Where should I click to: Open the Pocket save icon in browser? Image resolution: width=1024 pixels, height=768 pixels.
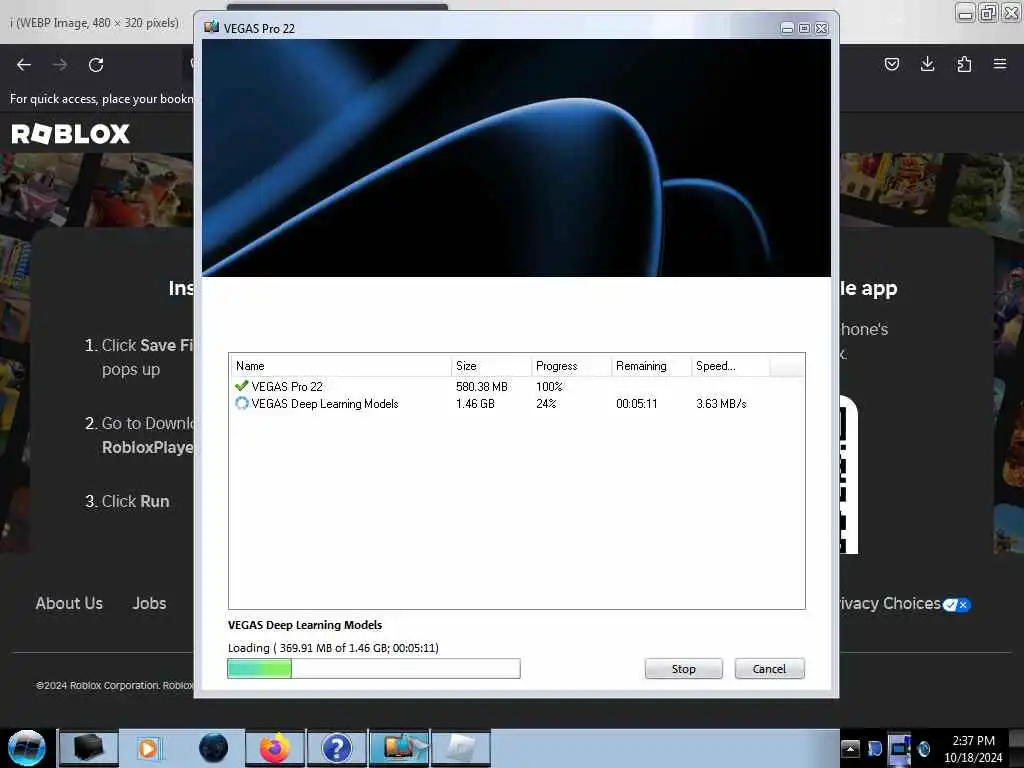891,64
